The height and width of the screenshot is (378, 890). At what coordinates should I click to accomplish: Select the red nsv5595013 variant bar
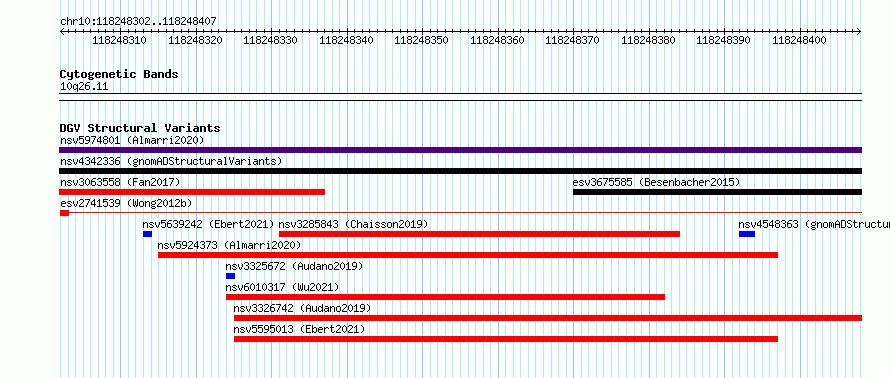pos(506,339)
